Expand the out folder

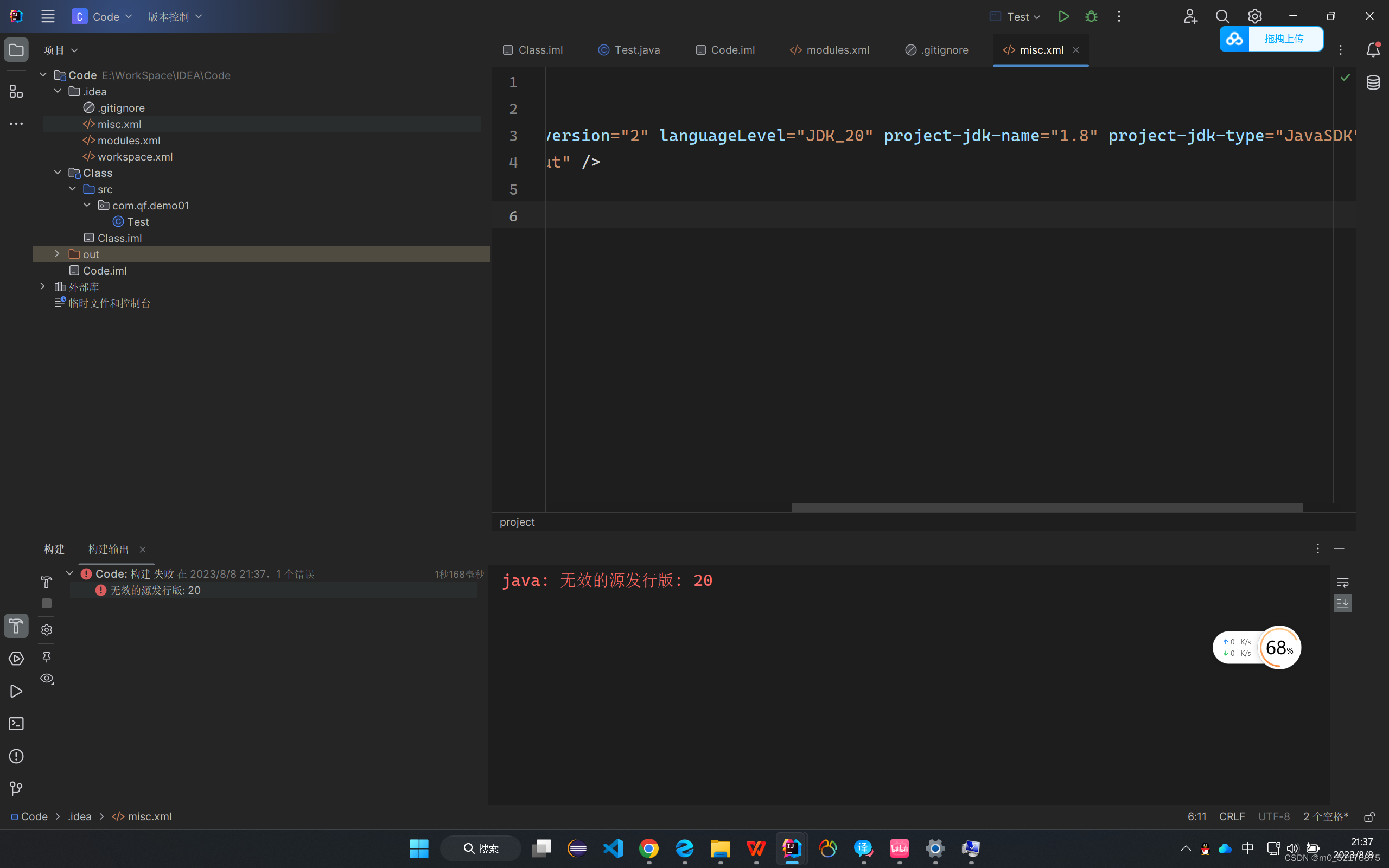(x=57, y=254)
